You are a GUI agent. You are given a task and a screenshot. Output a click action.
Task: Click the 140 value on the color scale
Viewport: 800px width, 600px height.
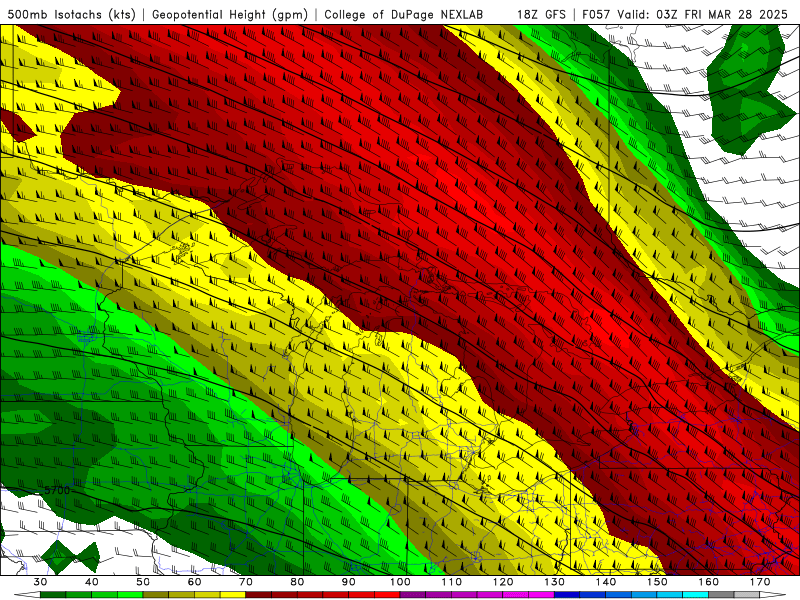click(606, 582)
